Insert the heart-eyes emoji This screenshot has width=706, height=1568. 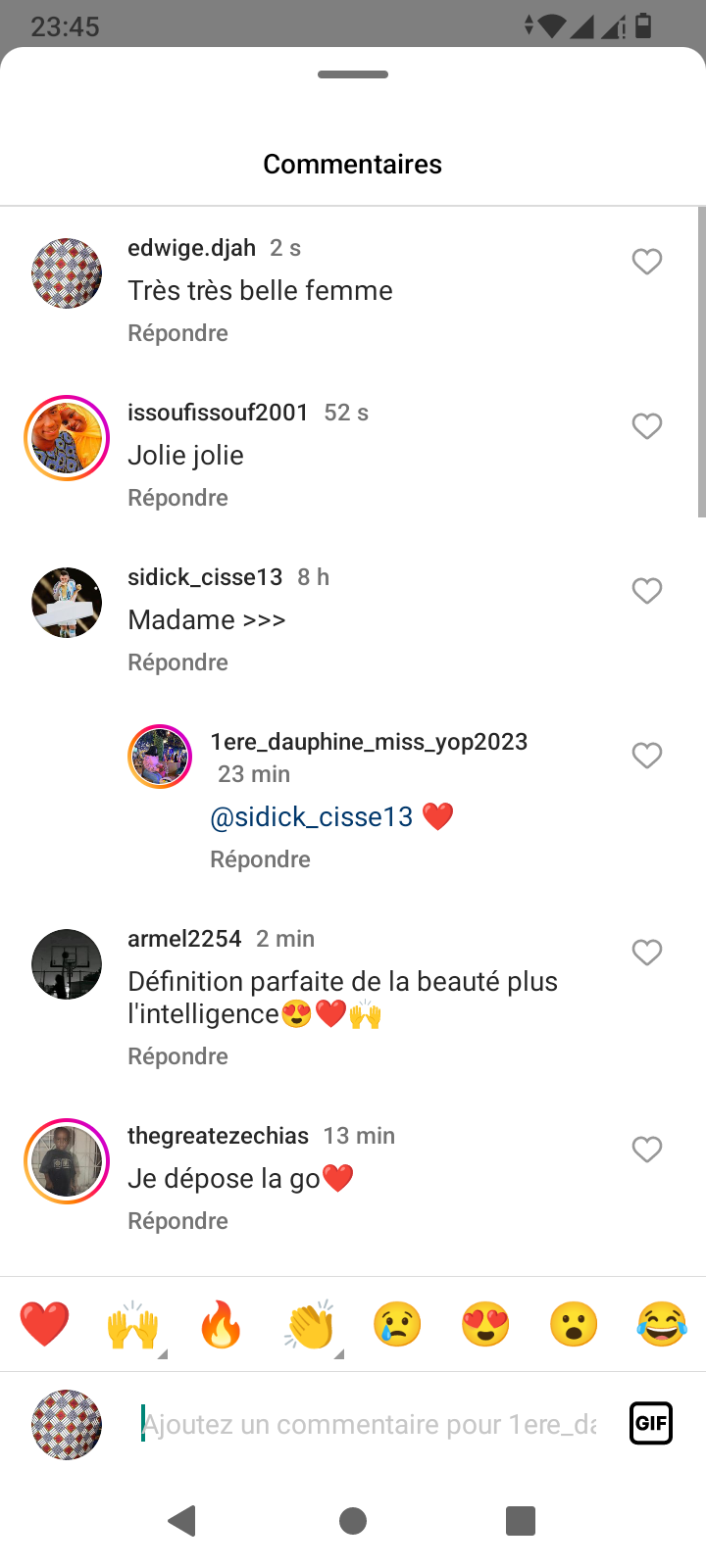(x=485, y=1325)
